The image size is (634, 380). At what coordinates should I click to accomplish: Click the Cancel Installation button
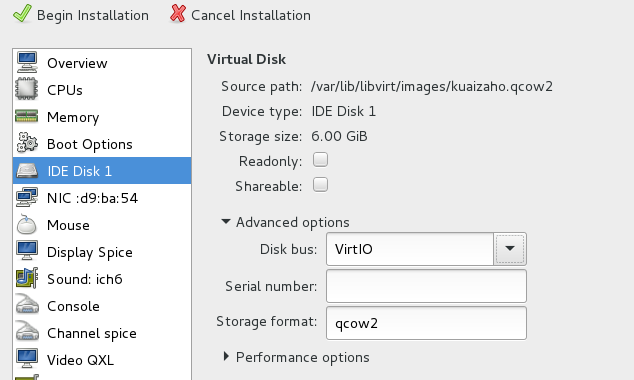coord(240,15)
